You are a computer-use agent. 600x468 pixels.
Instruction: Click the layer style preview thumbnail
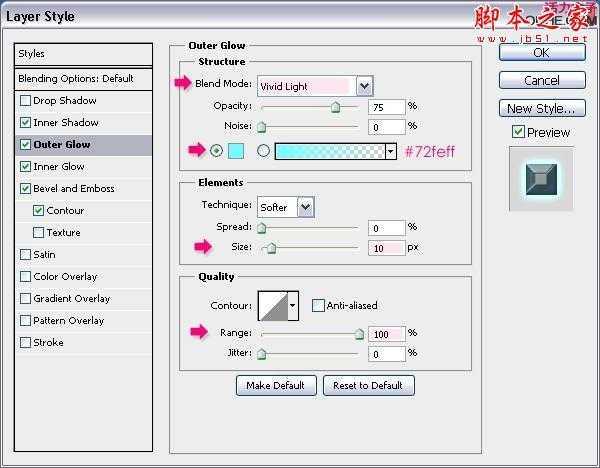(x=541, y=178)
